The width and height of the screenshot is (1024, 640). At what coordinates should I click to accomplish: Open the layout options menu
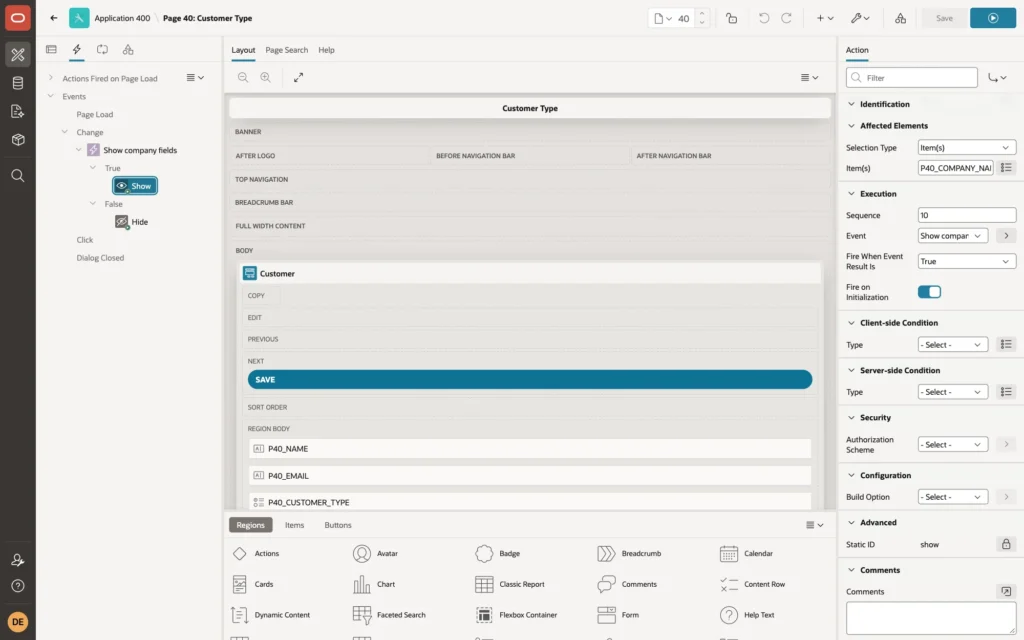[x=809, y=77]
